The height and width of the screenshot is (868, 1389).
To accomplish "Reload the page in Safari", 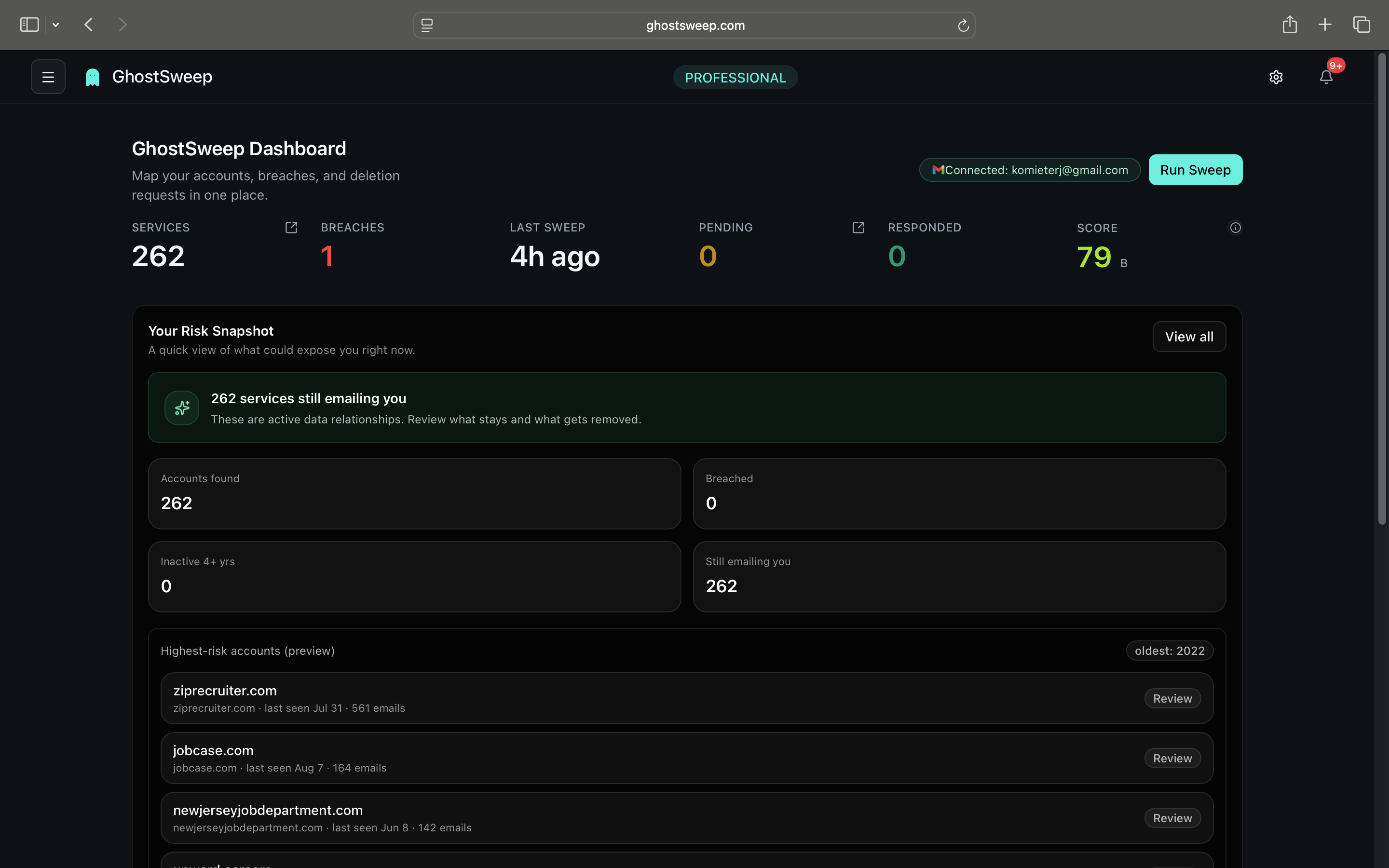I will click(963, 25).
